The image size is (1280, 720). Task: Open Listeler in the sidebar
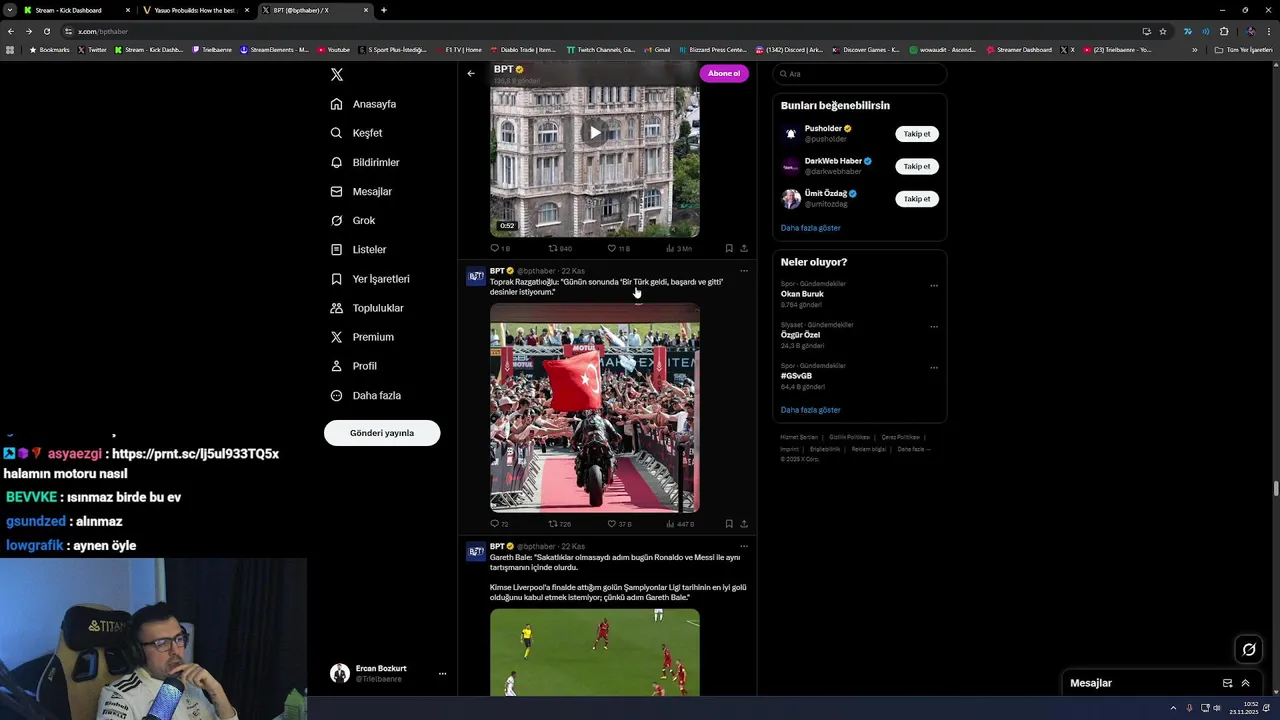point(358,249)
